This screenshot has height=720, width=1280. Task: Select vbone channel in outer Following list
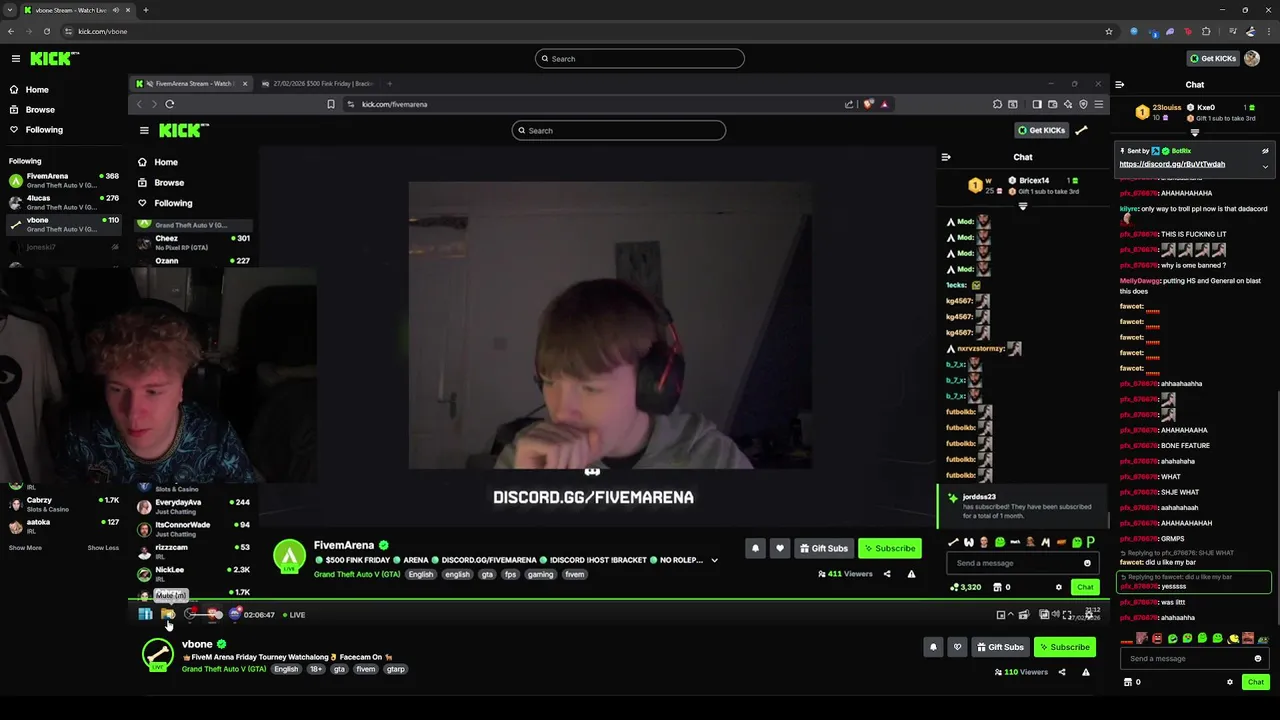(62, 224)
